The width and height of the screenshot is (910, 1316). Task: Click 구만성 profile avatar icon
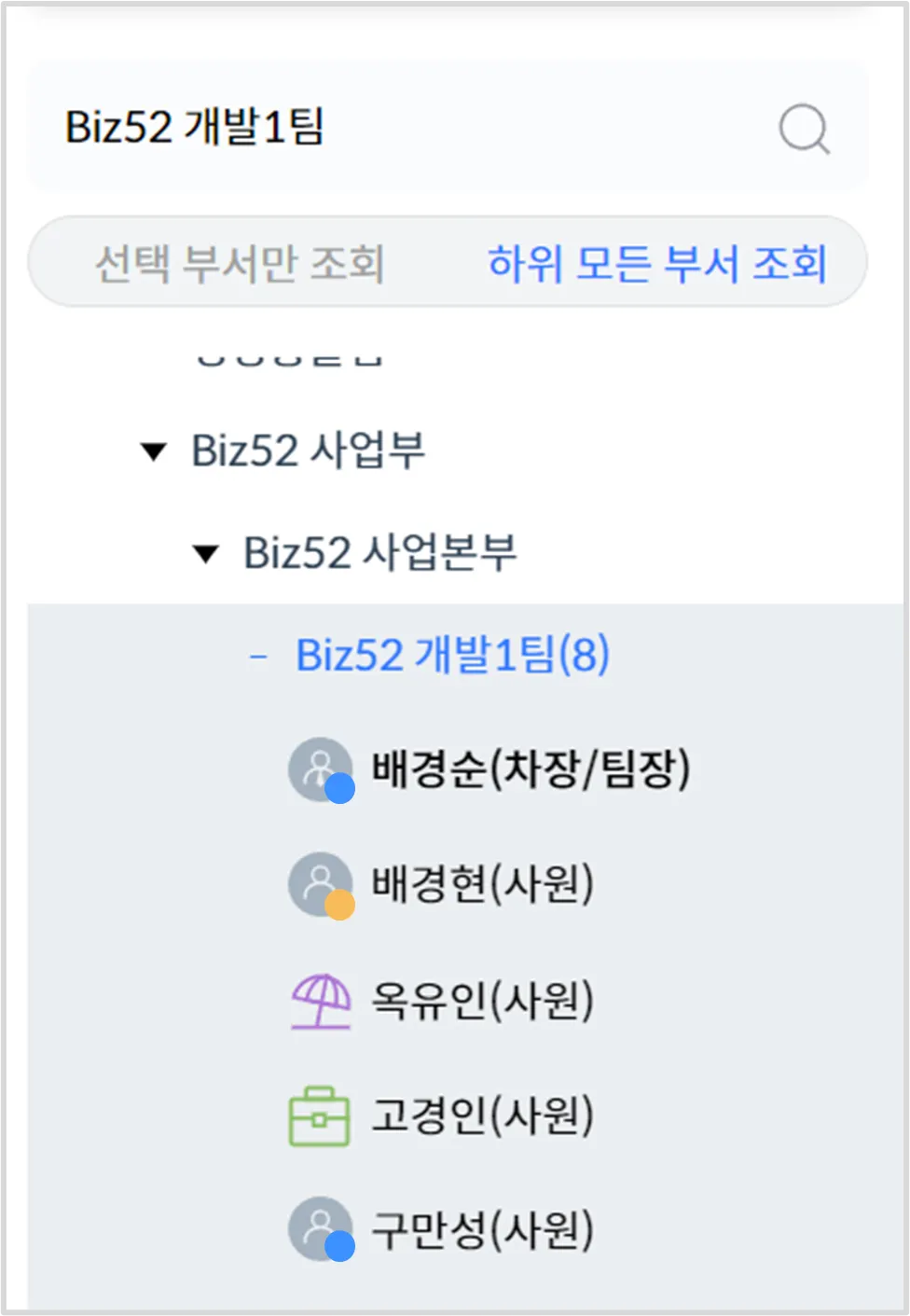click(321, 1229)
